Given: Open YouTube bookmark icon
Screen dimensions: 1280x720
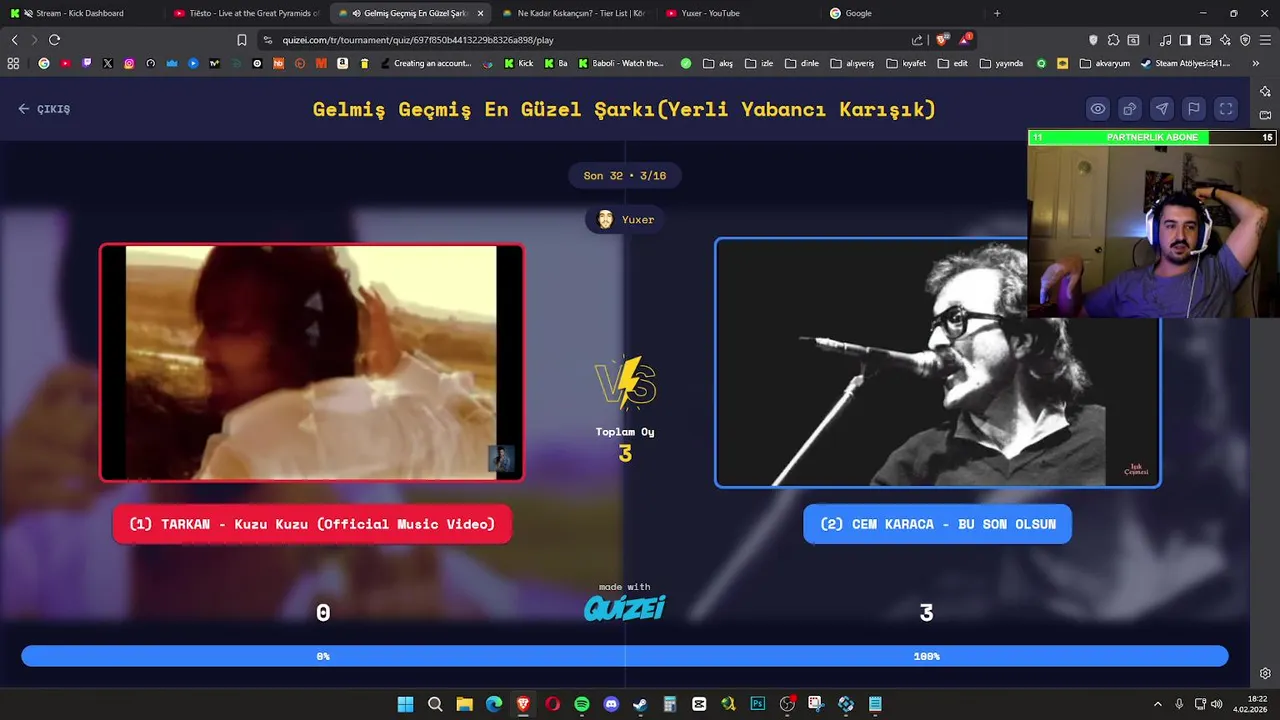Looking at the screenshot, I should click(65, 63).
